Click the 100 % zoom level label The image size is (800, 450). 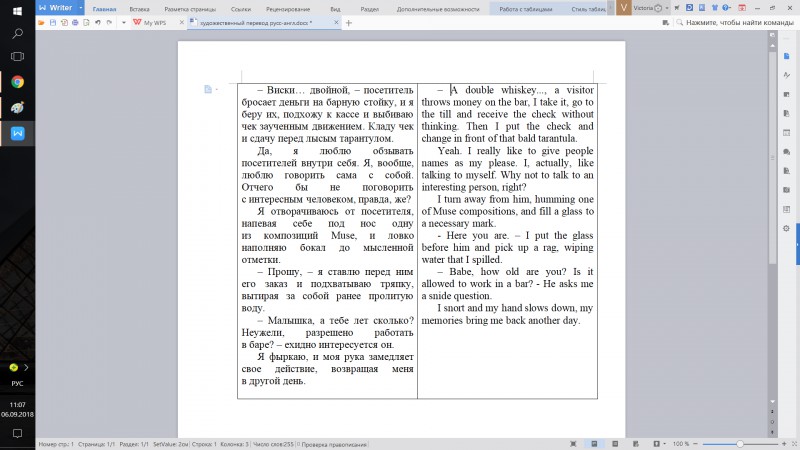(681, 444)
